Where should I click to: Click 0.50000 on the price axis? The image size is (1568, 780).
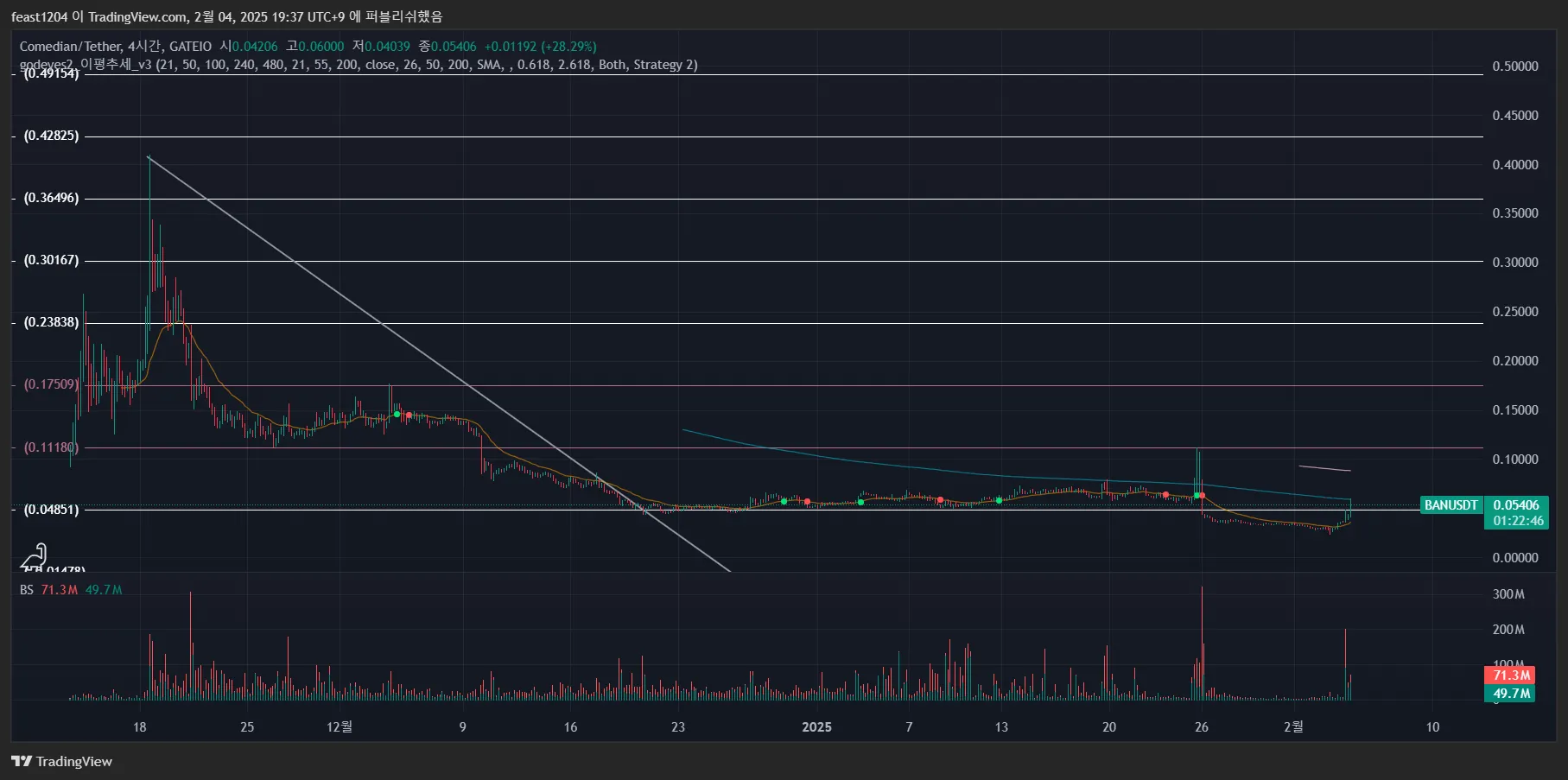1515,67
